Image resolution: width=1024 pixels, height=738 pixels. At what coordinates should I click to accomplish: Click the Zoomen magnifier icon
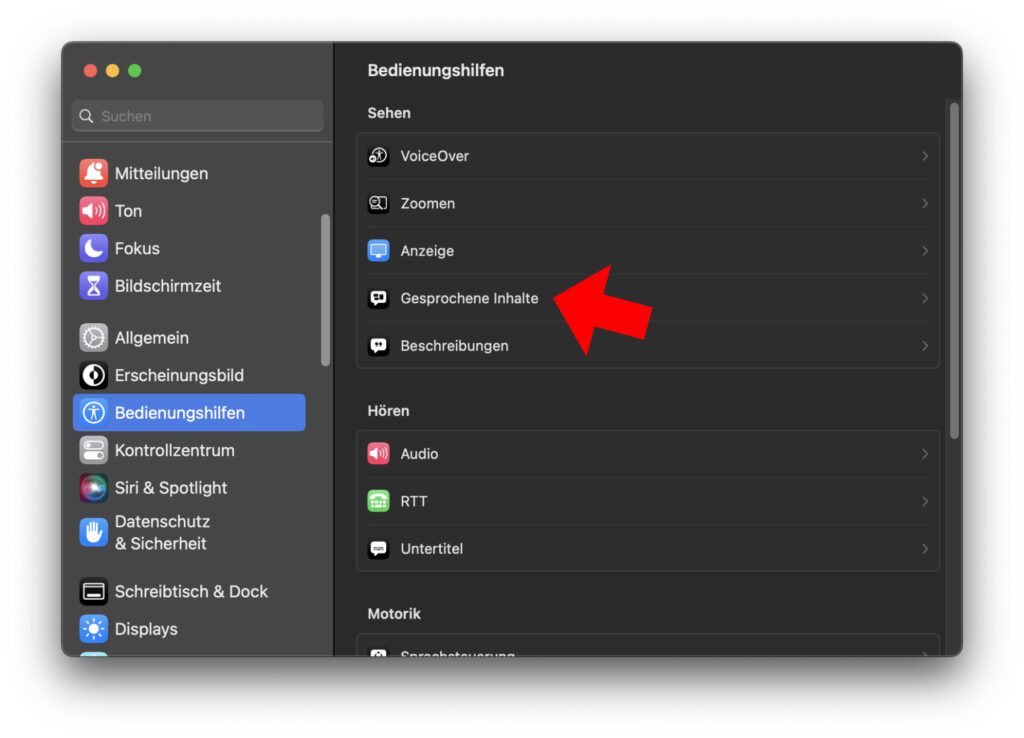click(x=379, y=203)
